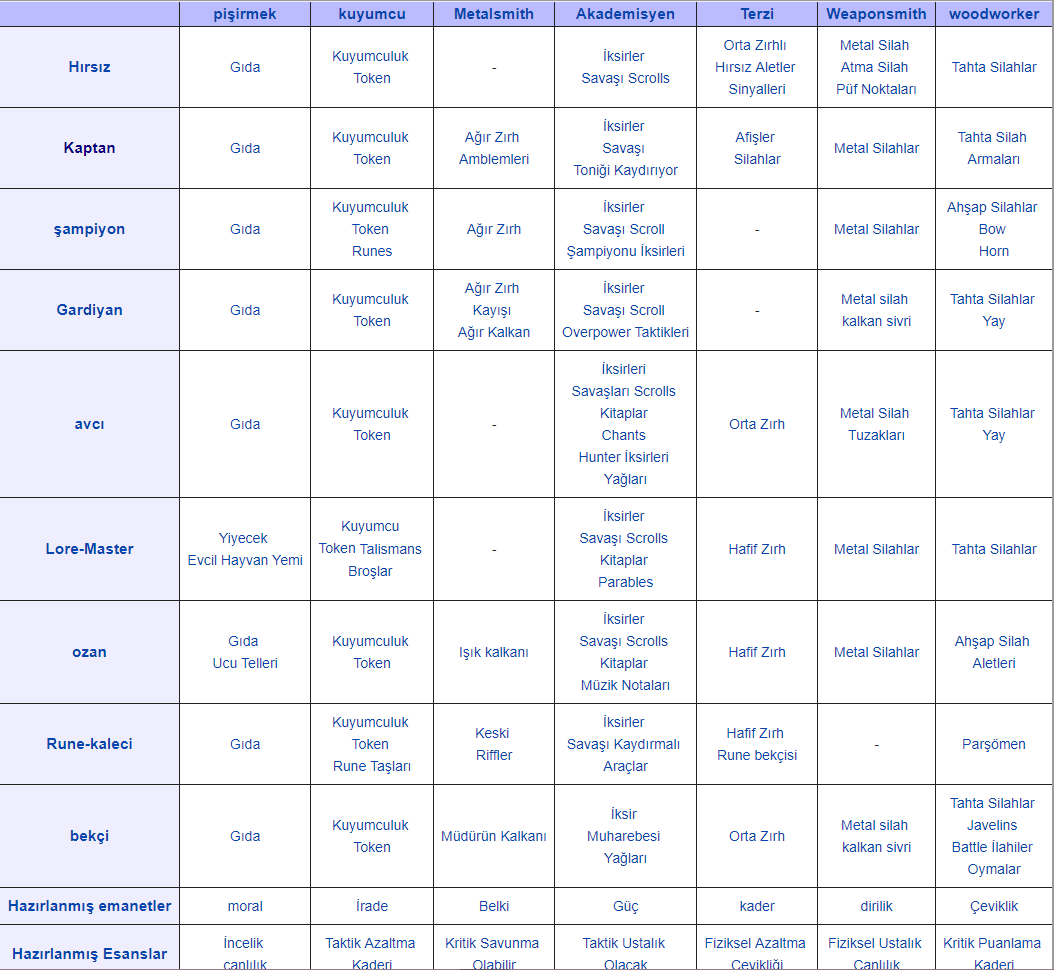The width and height of the screenshot is (1054, 970).
Task: Click Çeviklik in Hazırlanmış emanetler row
Action: click(x=994, y=906)
